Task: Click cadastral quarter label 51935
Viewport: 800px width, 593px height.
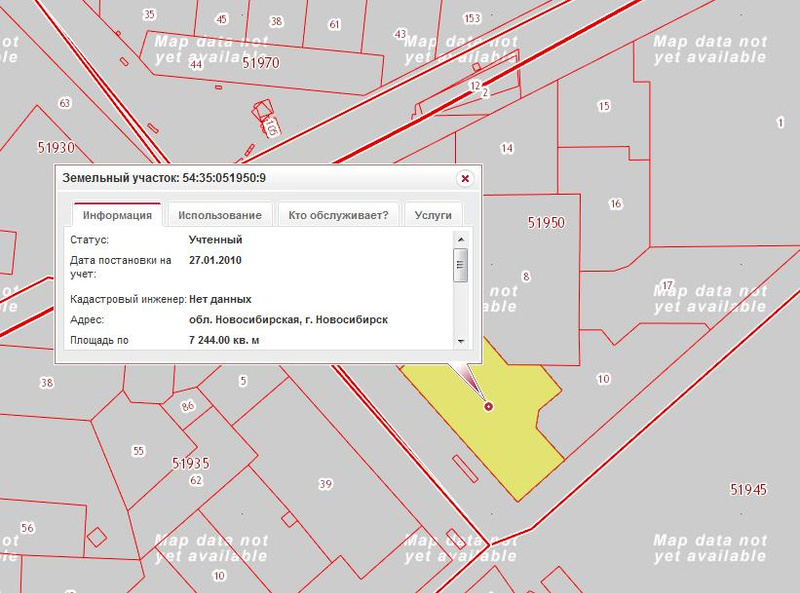Action: point(190,463)
